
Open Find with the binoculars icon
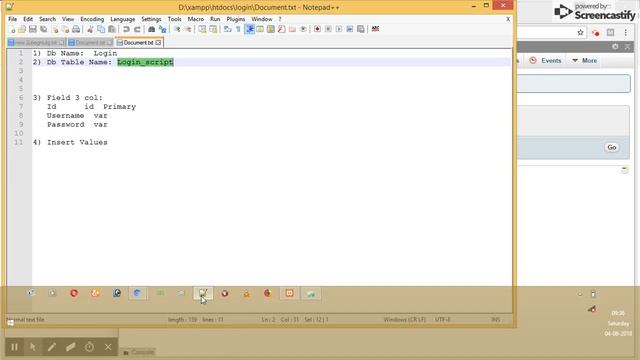(151, 29)
